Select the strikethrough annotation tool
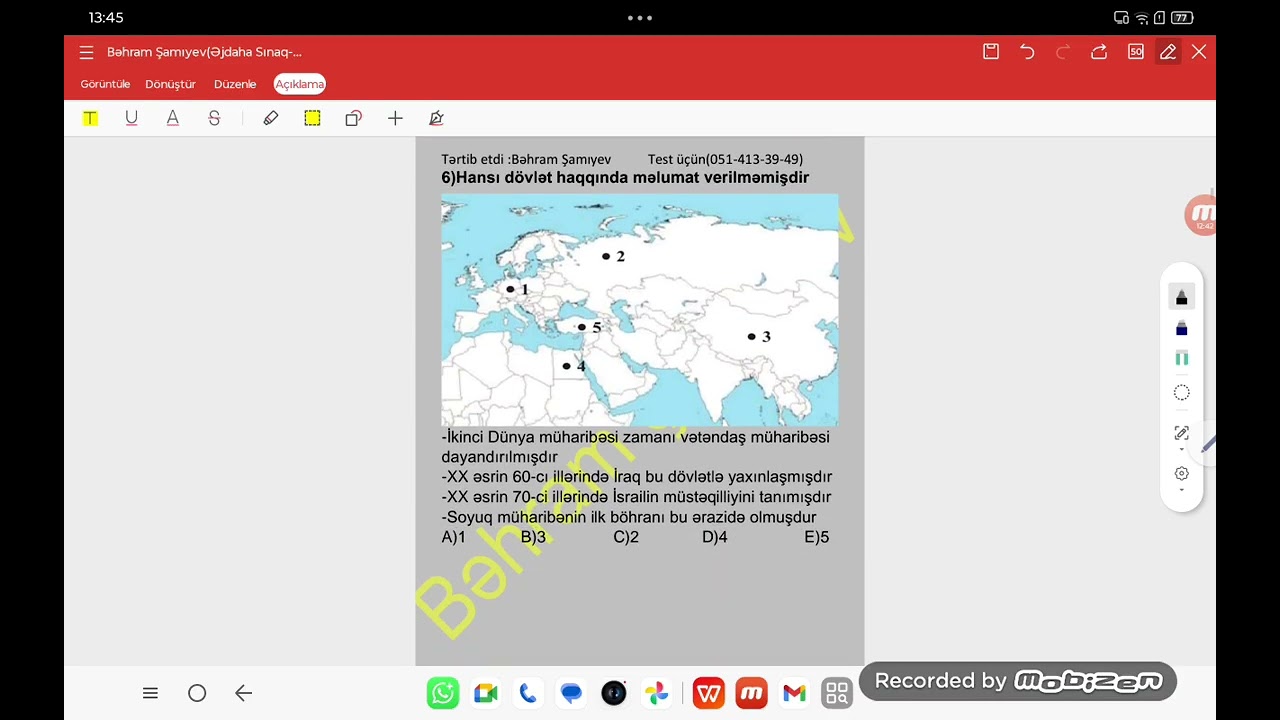Screen dimensions: 1280x720 click(x=214, y=118)
